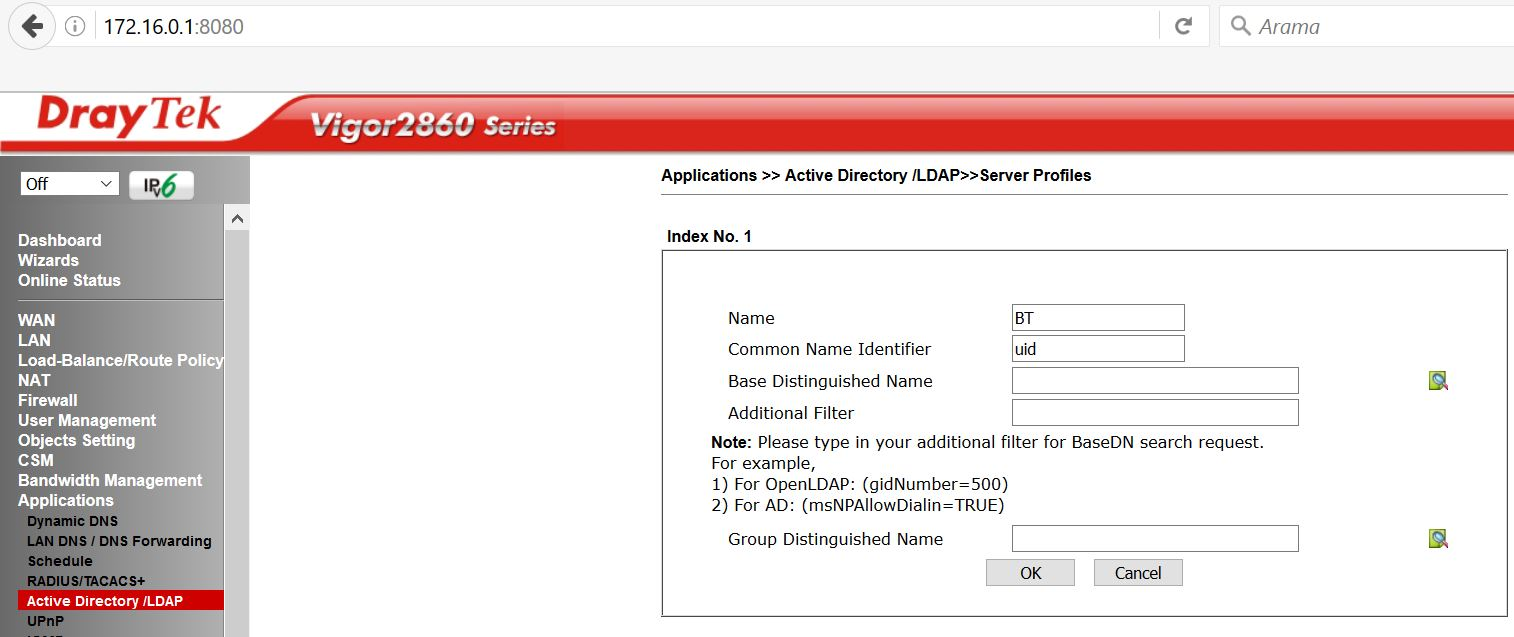The height and width of the screenshot is (637, 1514).
Task: Expand the WAN menu
Action: click(x=37, y=320)
